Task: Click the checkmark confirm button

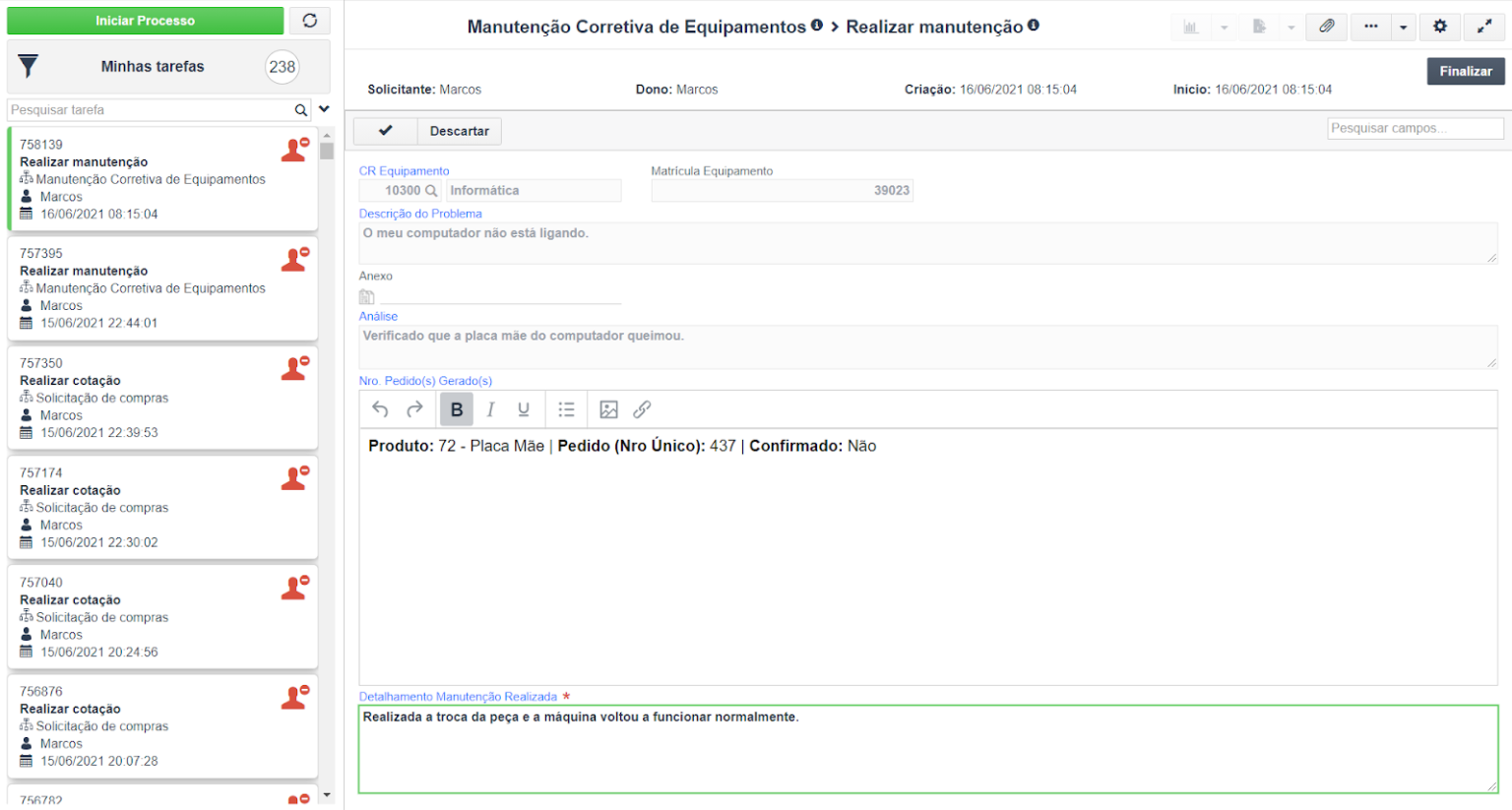Action: click(385, 131)
